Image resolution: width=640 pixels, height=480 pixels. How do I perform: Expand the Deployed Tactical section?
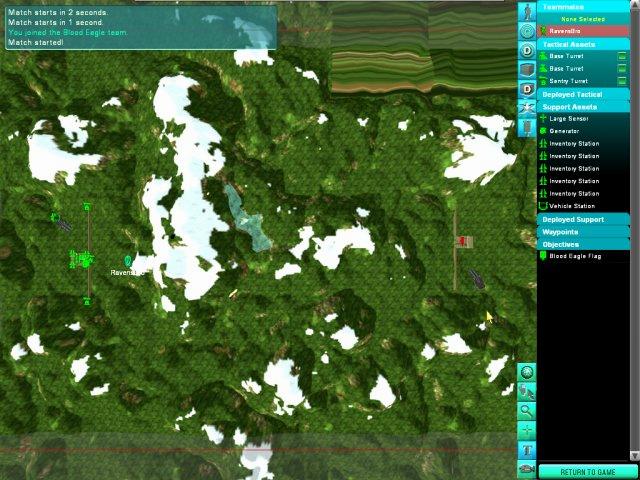tap(583, 94)
